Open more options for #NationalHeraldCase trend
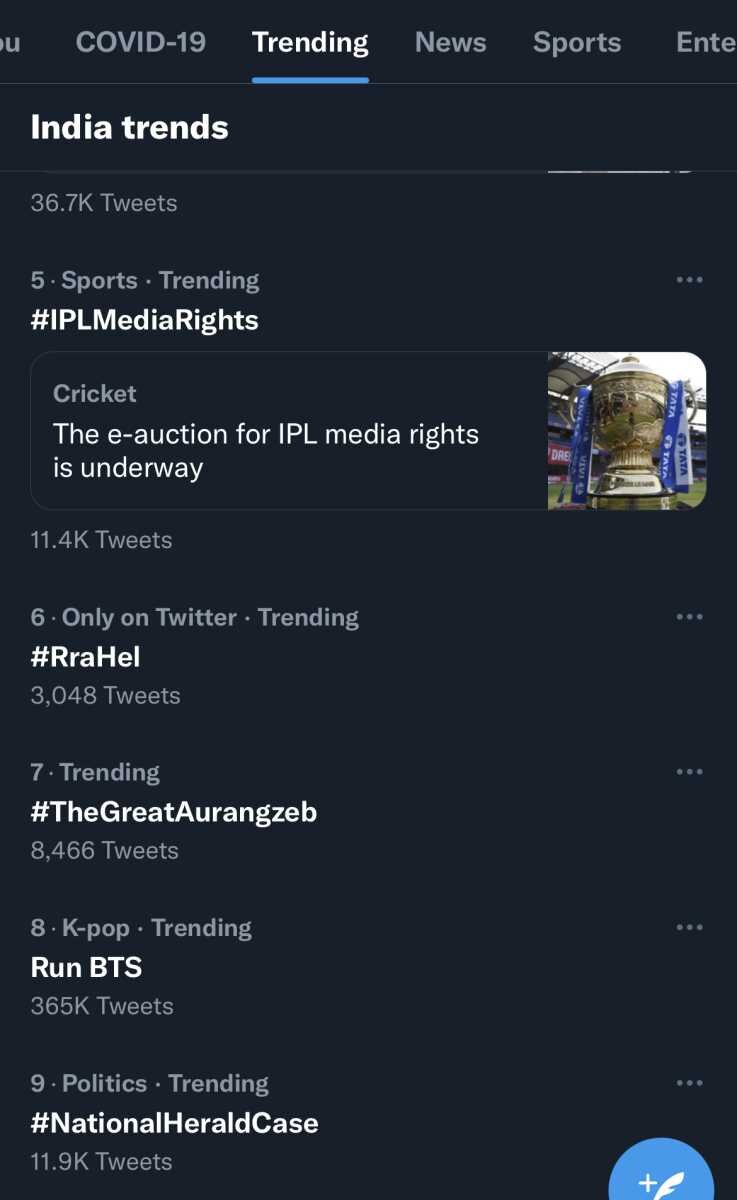 689,1084
